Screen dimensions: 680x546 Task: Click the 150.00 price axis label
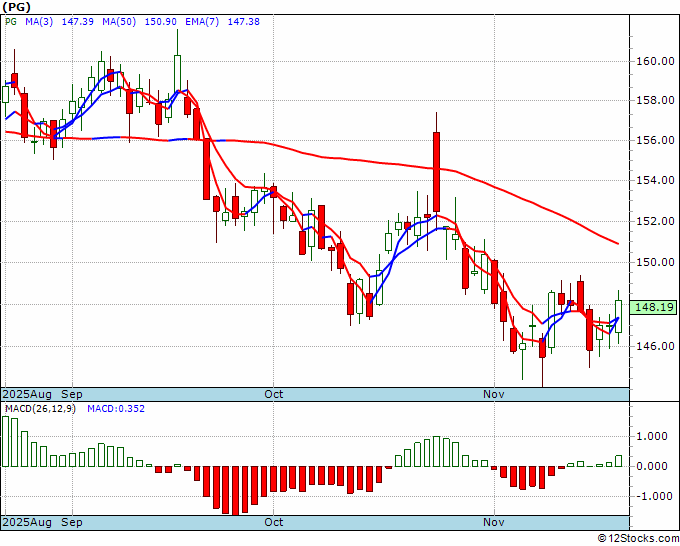655,262
